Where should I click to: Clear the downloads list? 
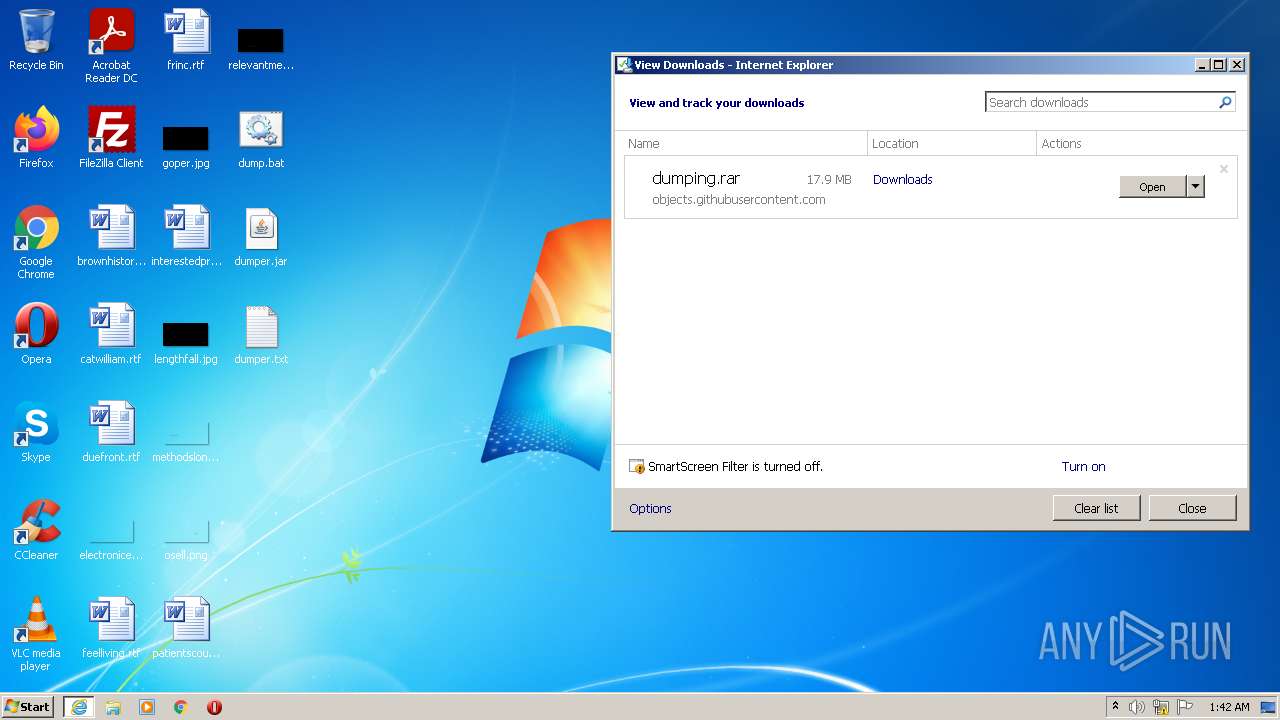point(1096,508)
